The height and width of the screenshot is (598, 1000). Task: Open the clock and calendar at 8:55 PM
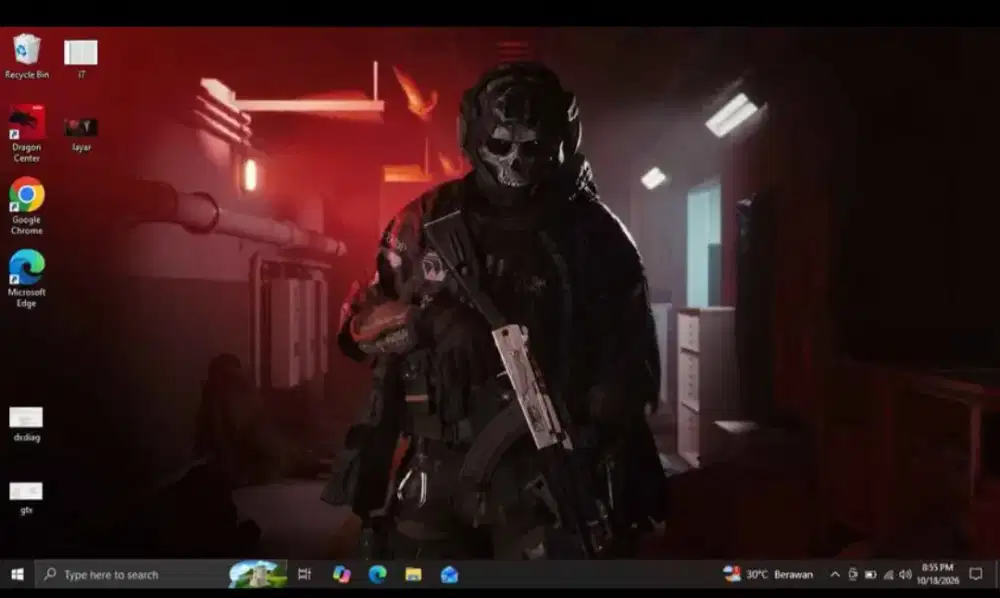[938, 574]
